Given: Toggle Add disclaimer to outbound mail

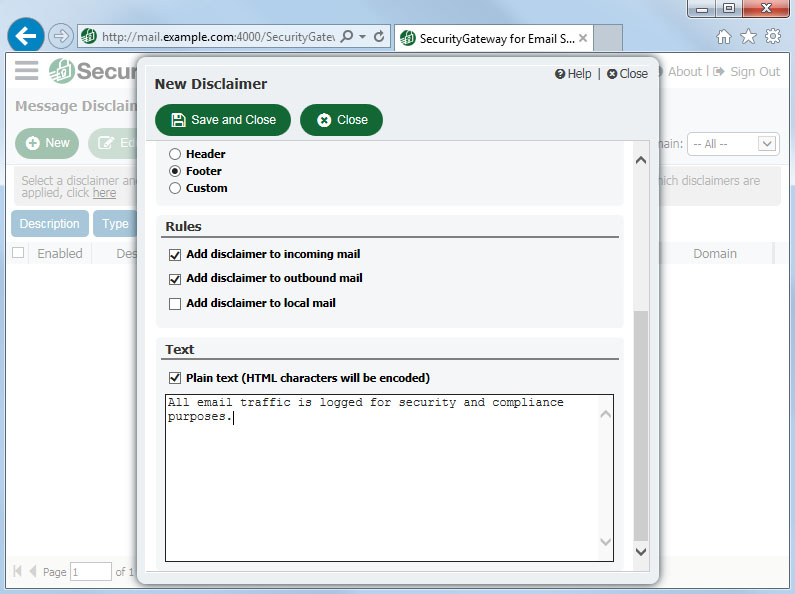Looking at the screenshot, I should click(175, 279).
